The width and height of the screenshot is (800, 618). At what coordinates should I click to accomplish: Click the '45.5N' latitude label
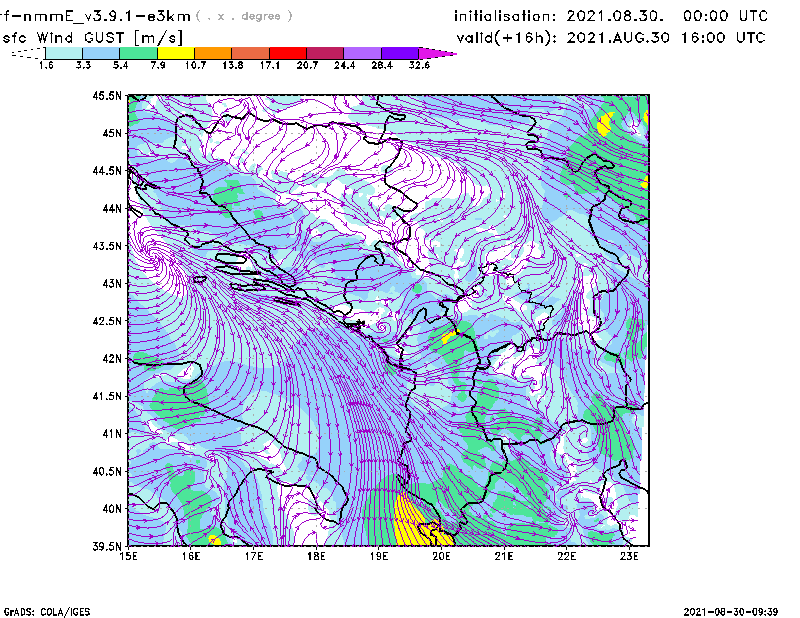pos(107,95)
